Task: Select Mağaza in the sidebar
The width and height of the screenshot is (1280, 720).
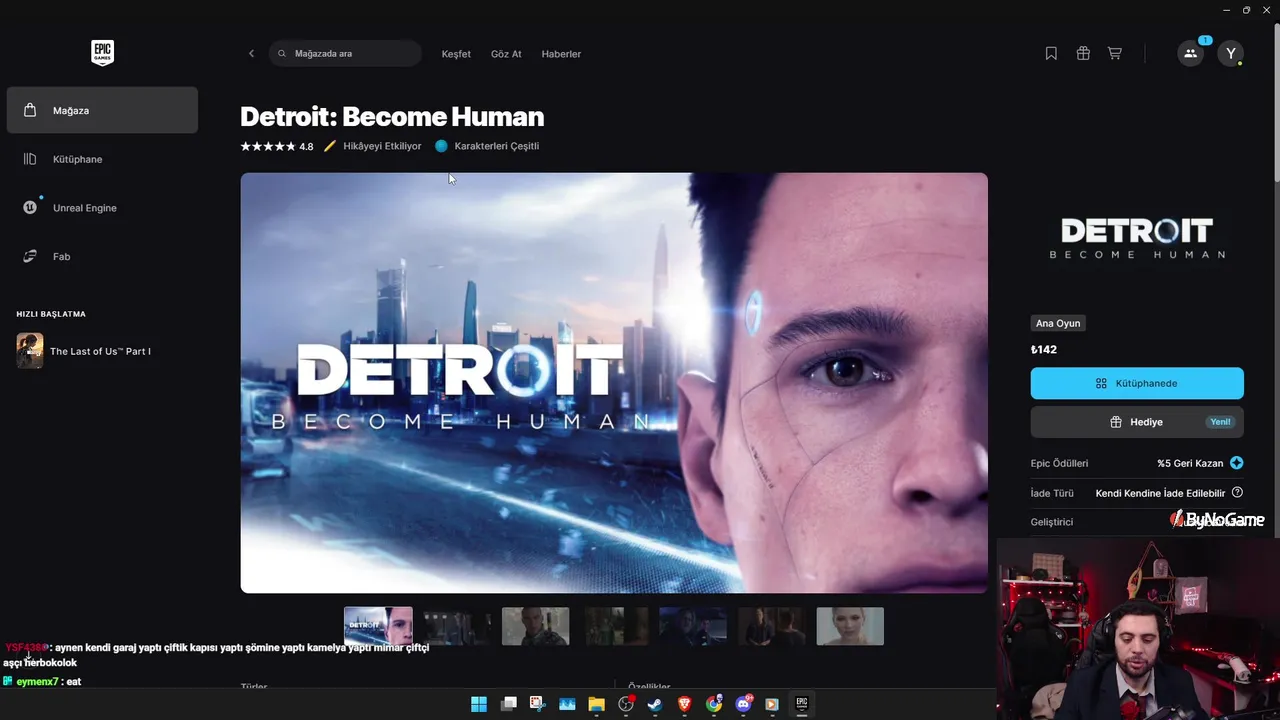Action: (102, 110)
